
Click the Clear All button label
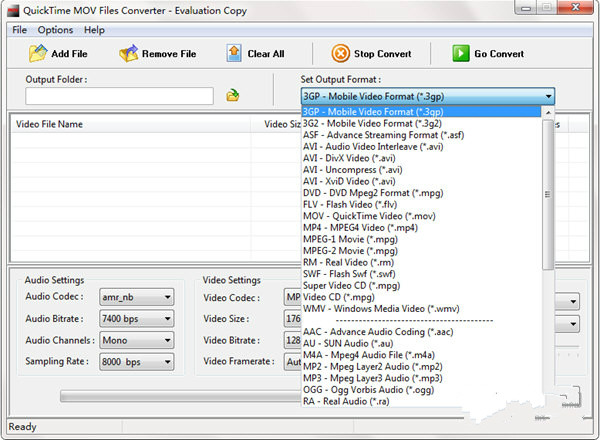tap(266, 54)
